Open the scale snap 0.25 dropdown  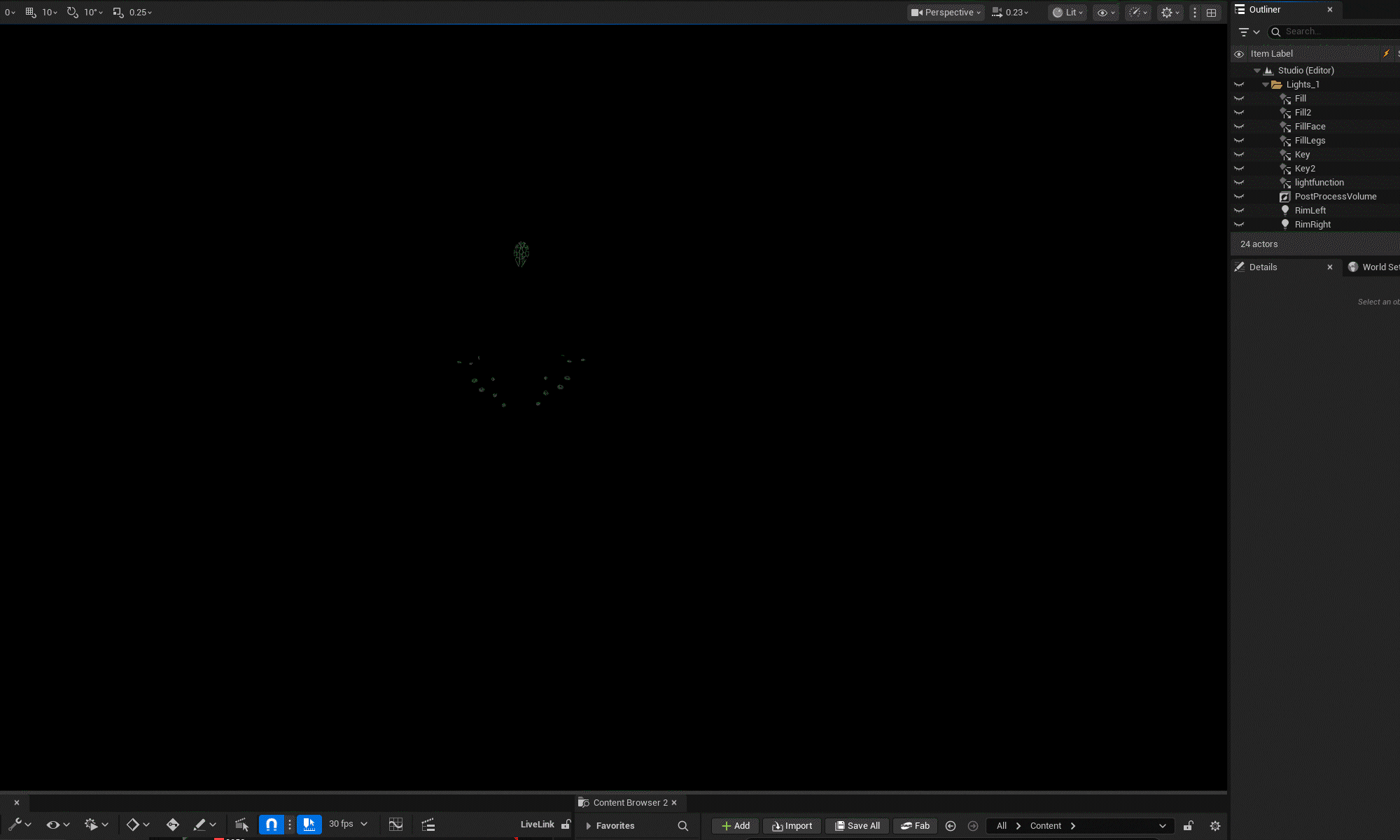140,13
